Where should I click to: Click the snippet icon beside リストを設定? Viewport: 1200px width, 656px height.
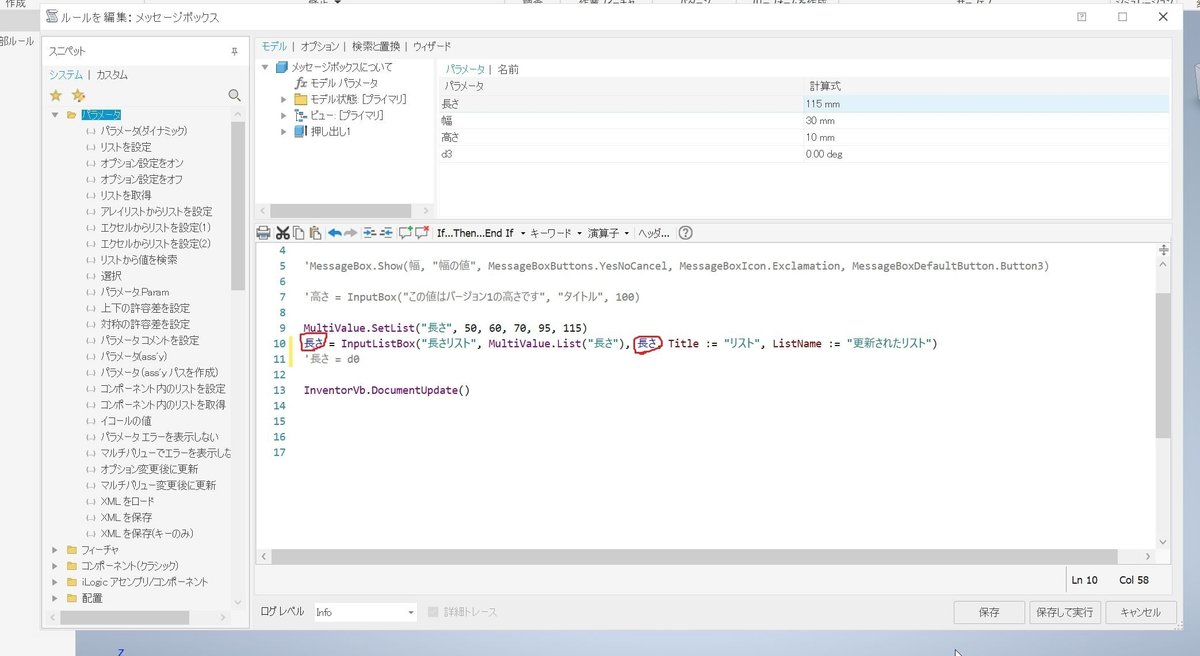[91, 147]
